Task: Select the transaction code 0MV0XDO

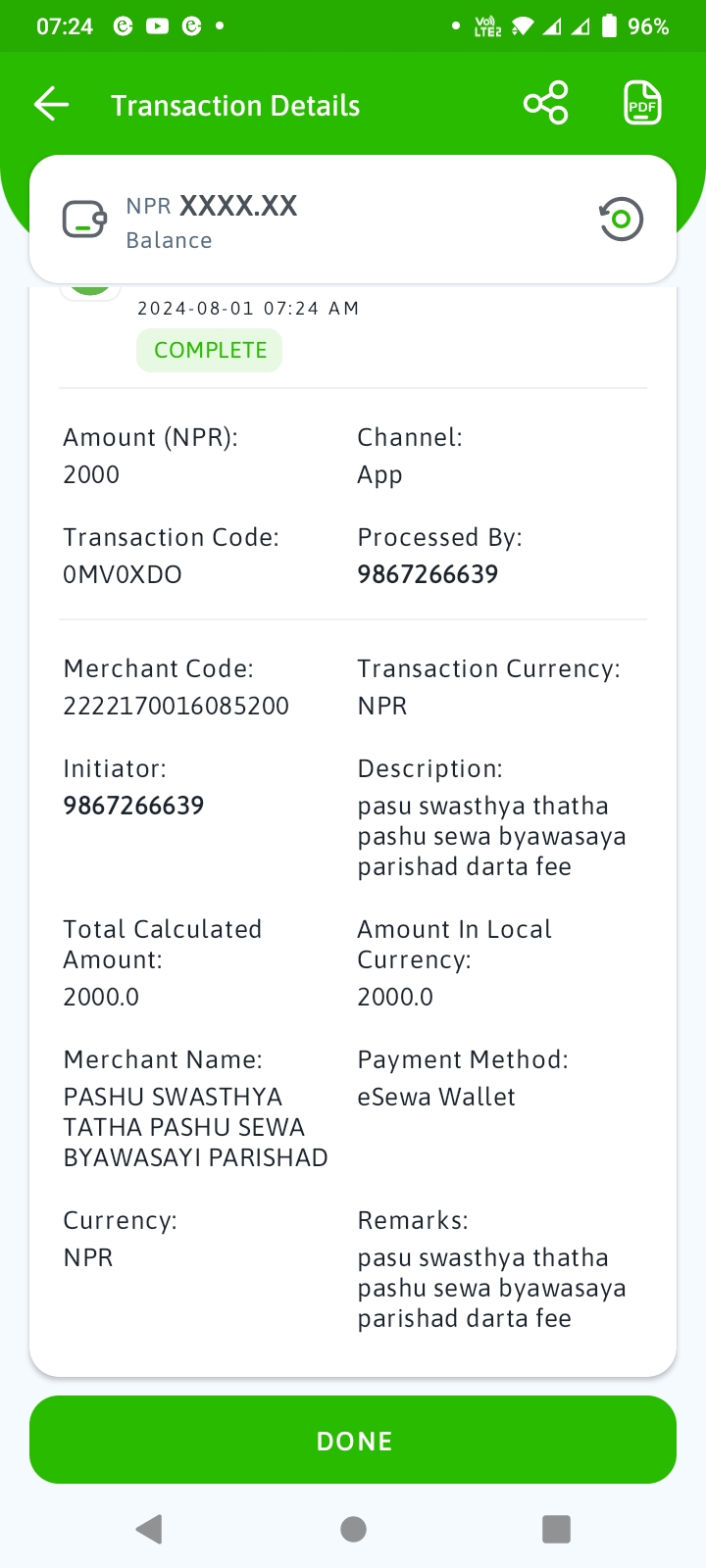Action: (123, 574)
